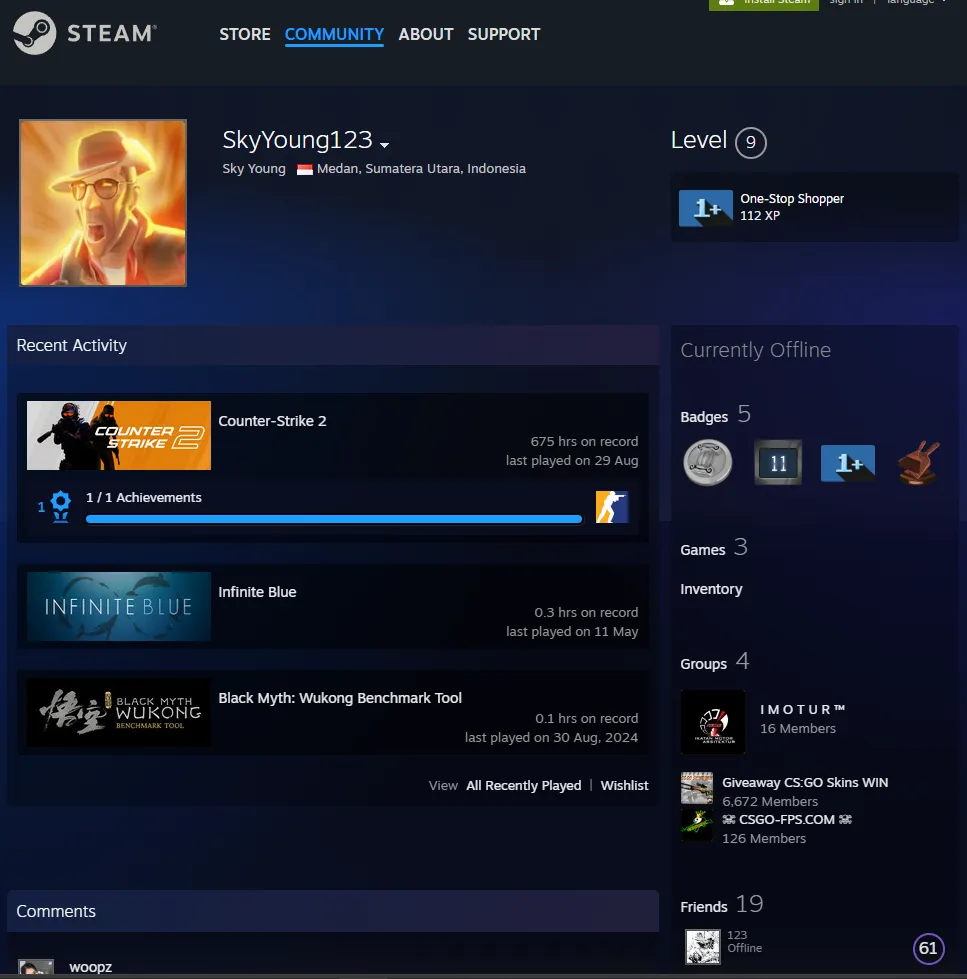Click the CSGO-FPS.COM group avatar
The height and width of the screenshot is (979, 967).
(x=697, y=825)
